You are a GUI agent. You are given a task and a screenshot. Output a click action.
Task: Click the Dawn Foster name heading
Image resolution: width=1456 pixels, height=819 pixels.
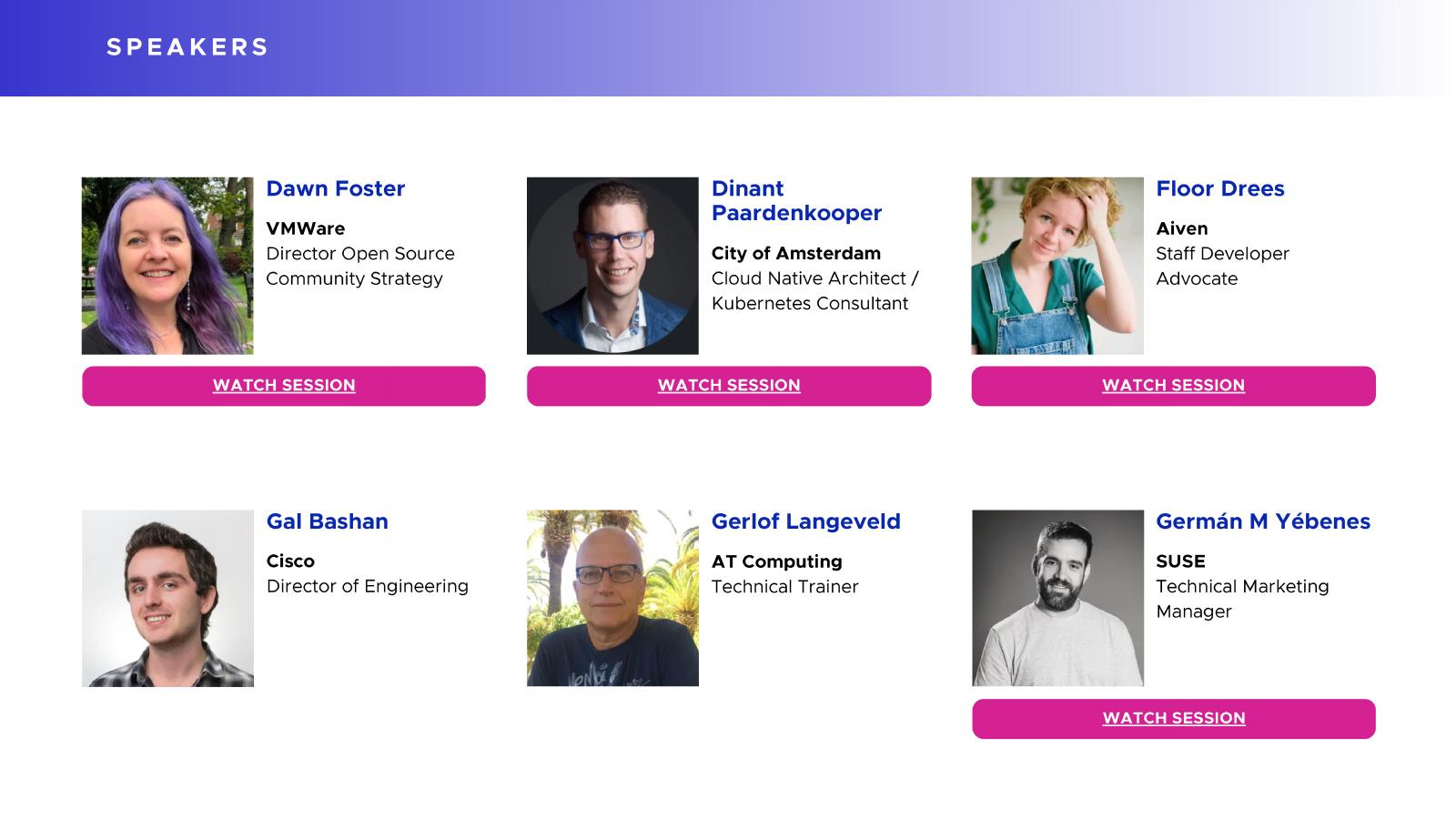click(335, 188)
